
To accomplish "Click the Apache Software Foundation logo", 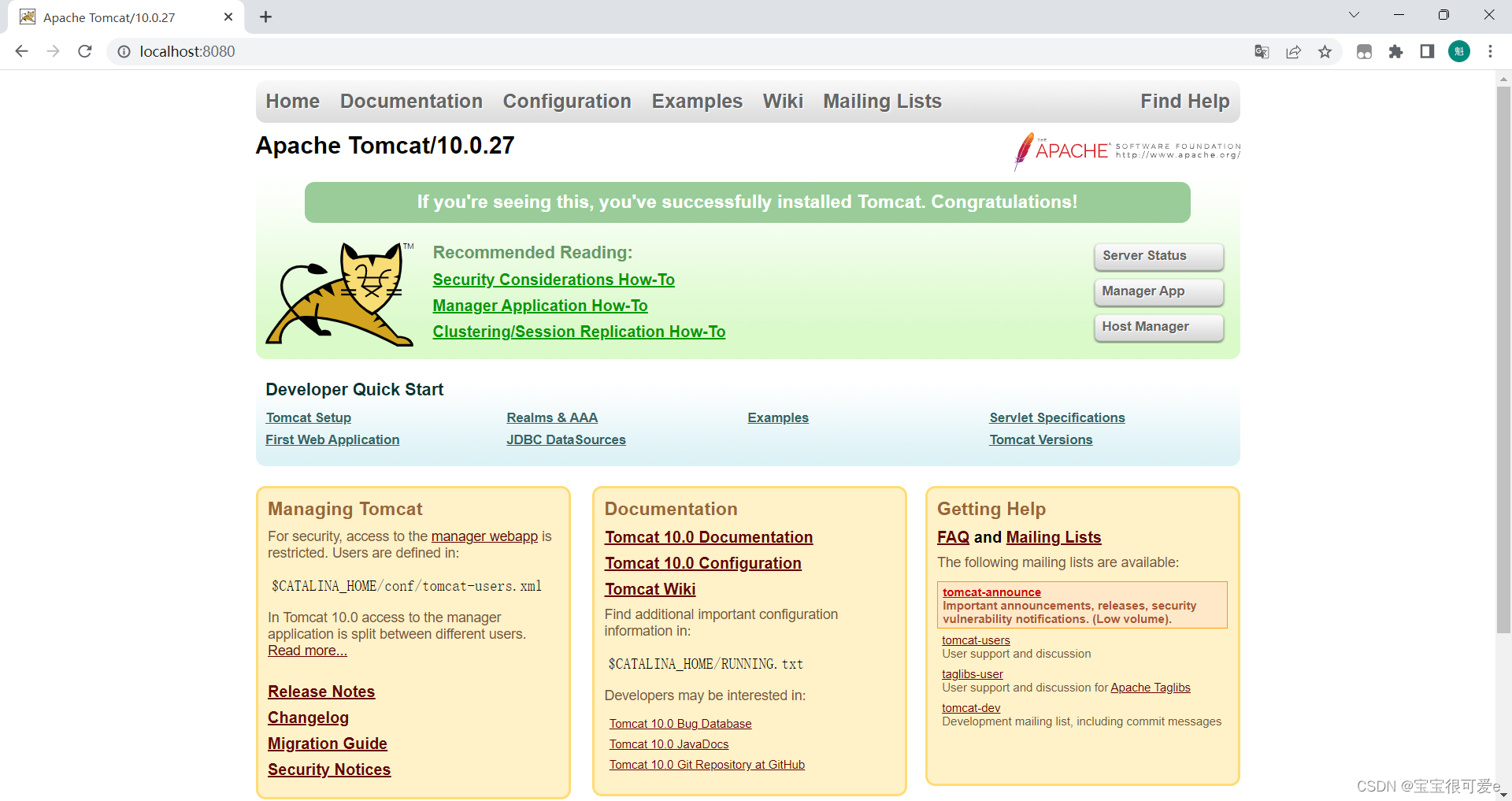I will click(x=1127, y=150).
